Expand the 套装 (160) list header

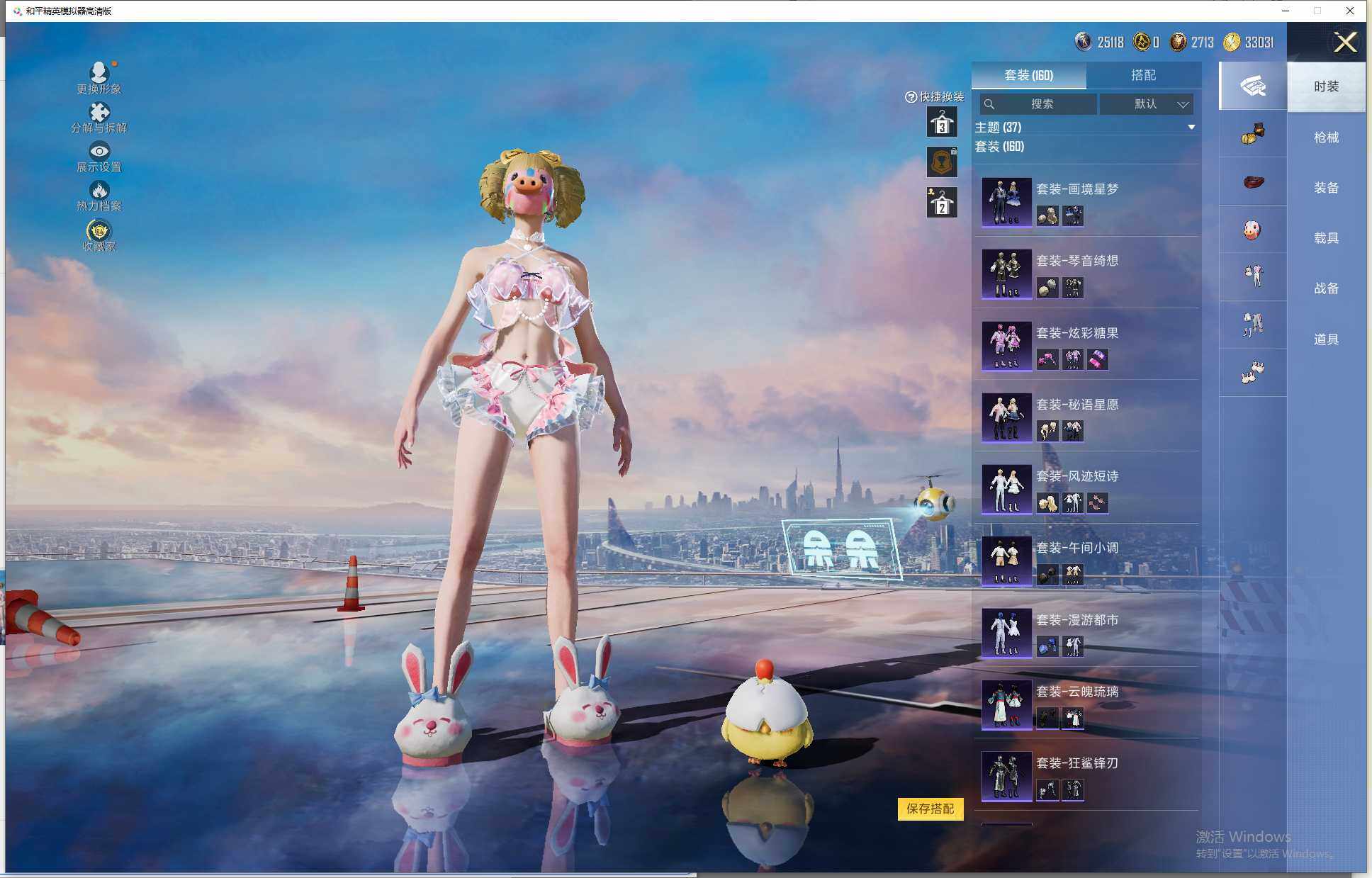click(999, 147)
